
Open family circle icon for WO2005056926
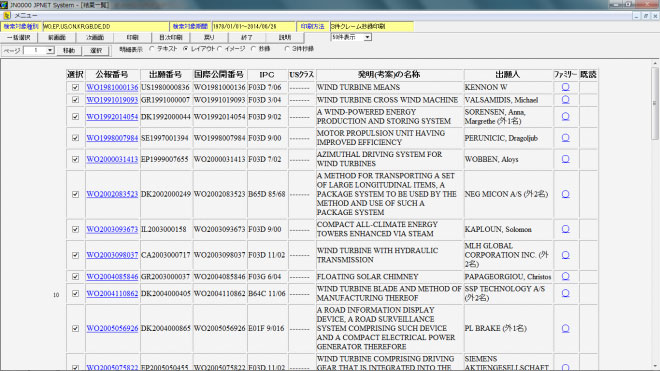pyautogui.click(x=565, y=328)
